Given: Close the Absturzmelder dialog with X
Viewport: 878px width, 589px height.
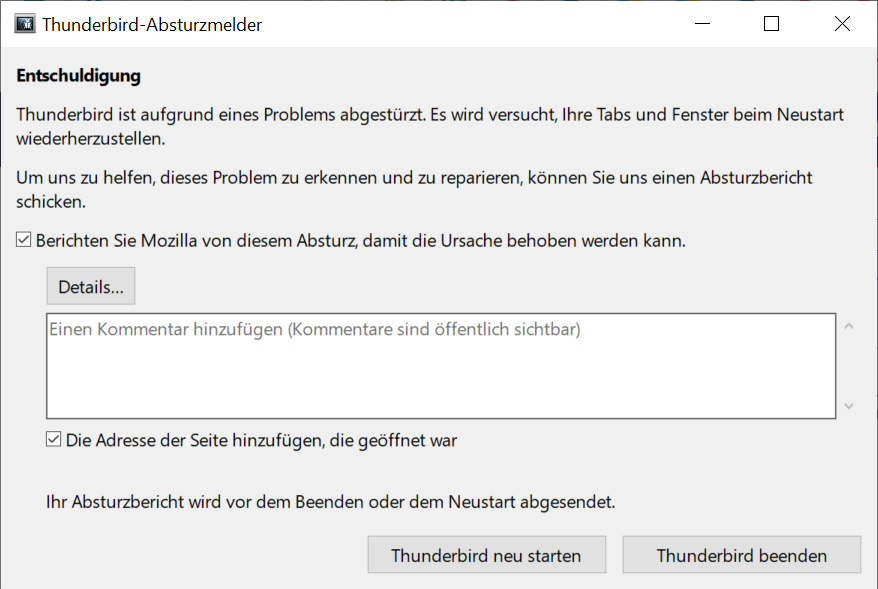Looking at the screenshot, I should coord(841,25).
